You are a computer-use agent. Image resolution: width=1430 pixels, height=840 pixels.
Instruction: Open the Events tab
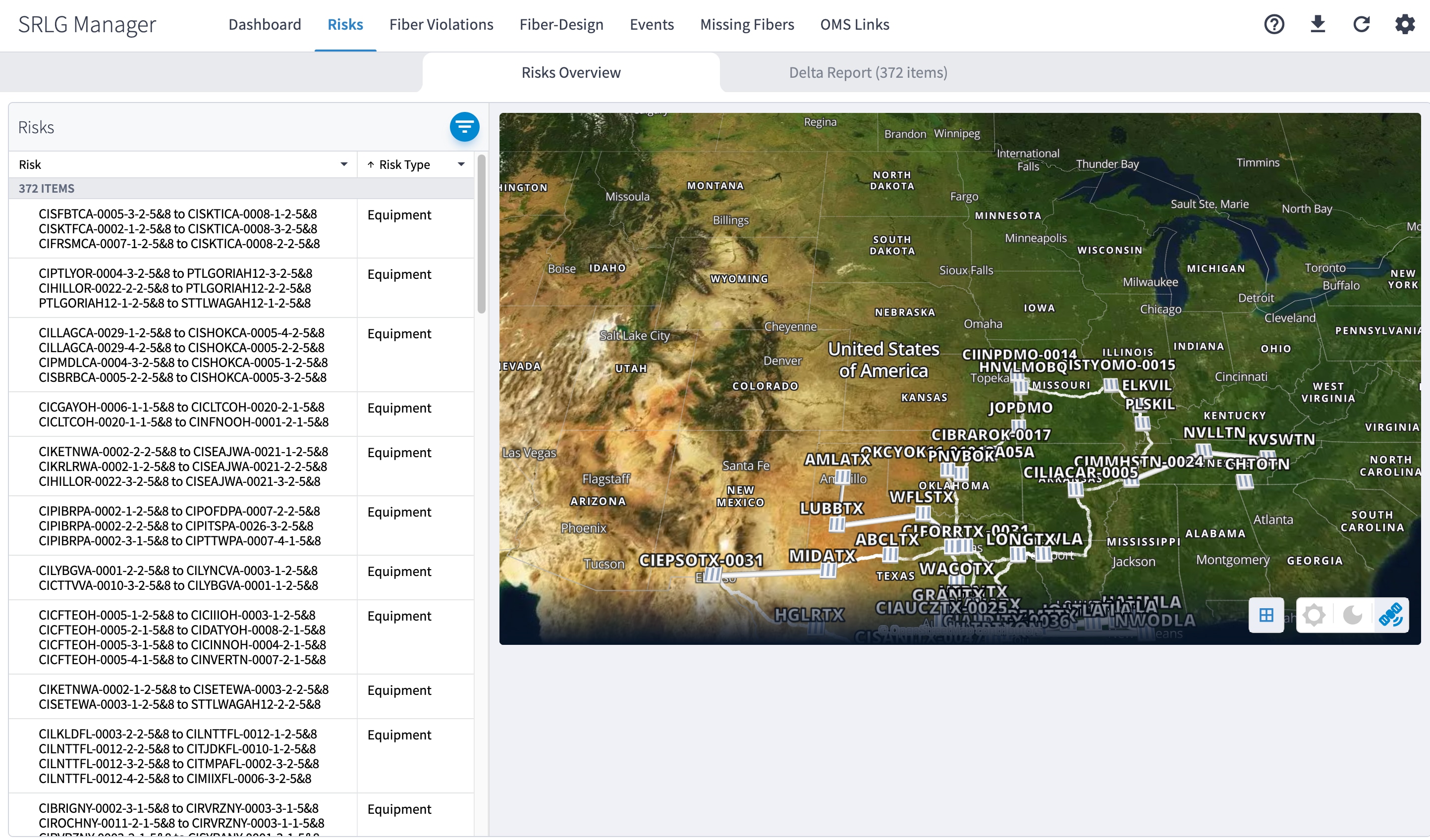click(652, 24)
